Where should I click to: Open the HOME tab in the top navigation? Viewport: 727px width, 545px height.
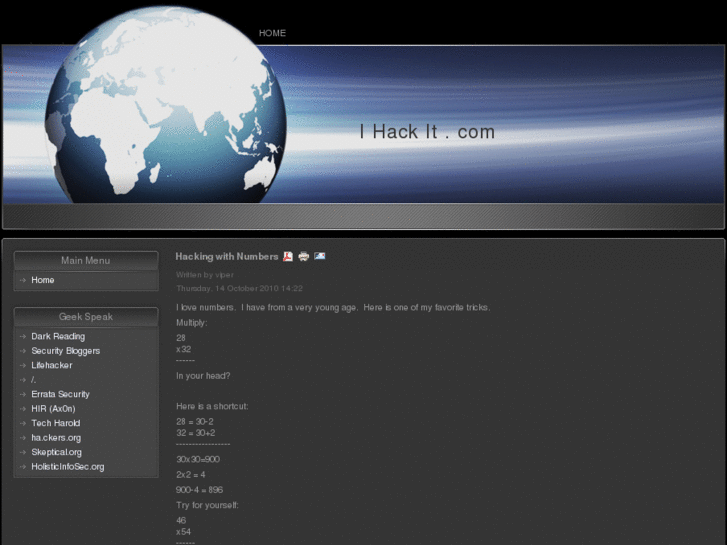click(272, 33)
